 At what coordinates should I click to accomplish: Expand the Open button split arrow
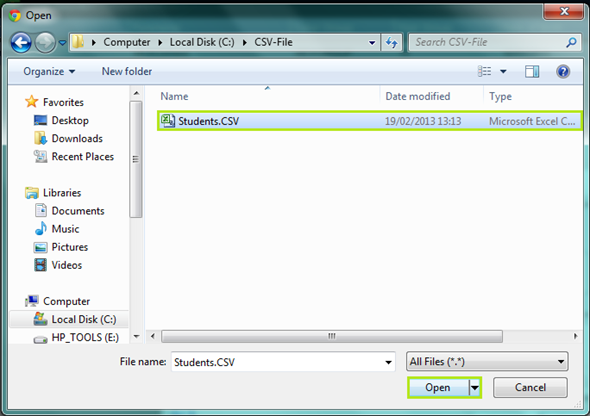(x=475, y=387)
